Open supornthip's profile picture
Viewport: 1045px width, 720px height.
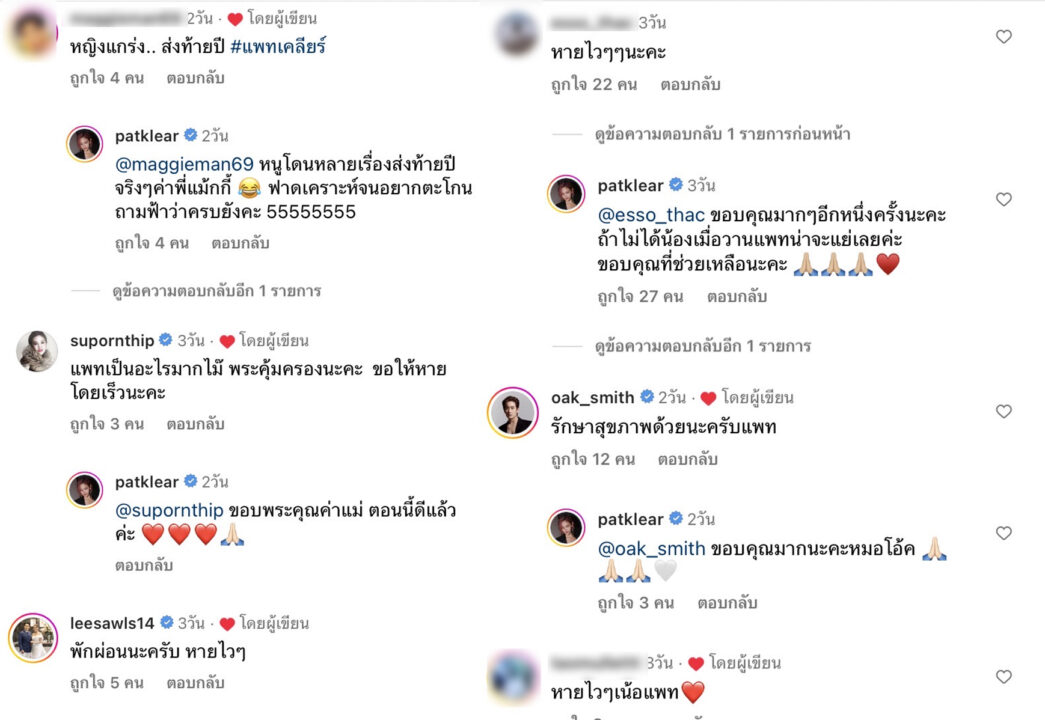point(37,351)
